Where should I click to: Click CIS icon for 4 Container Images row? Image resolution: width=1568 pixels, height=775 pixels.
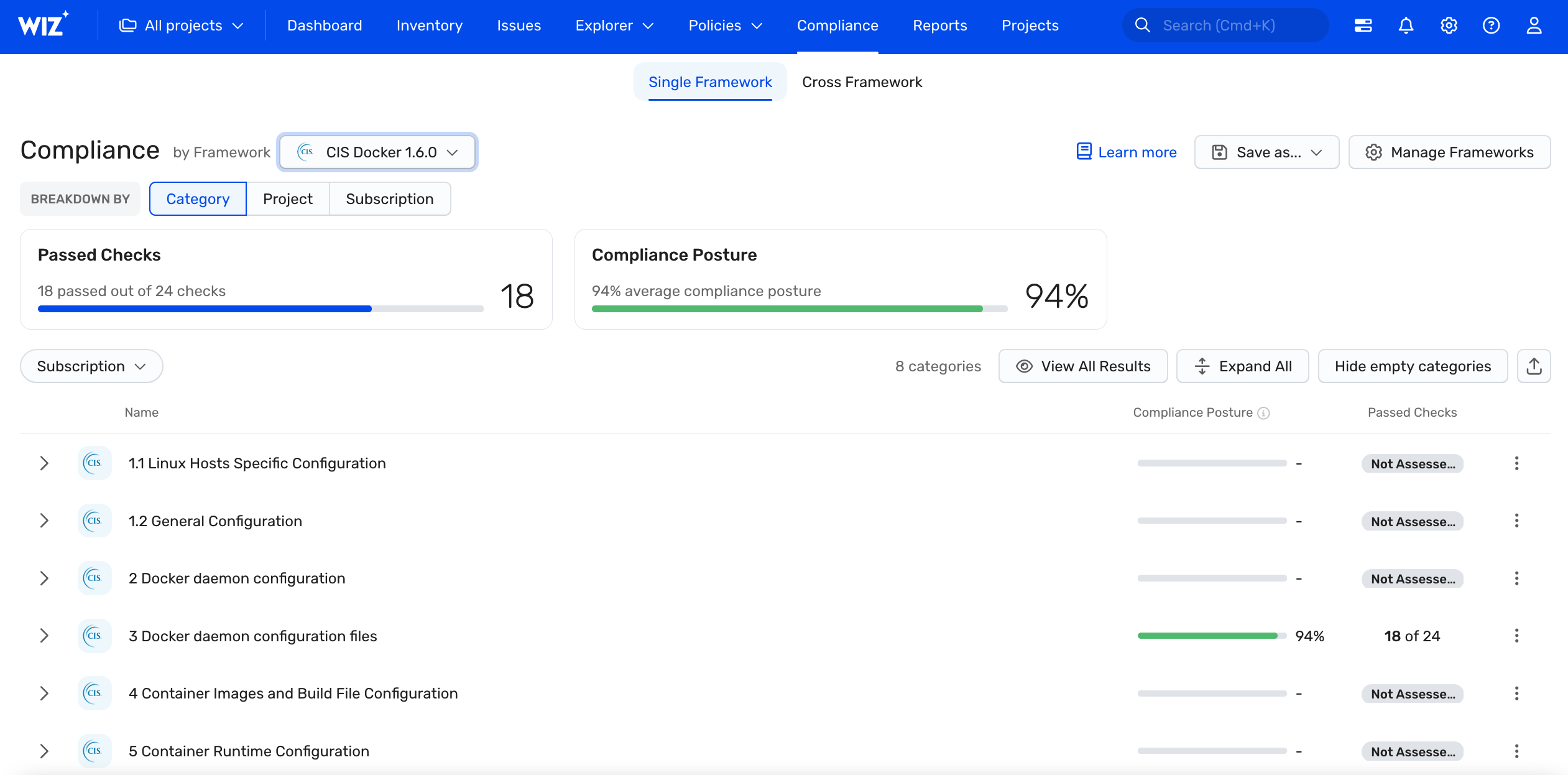point(95,694)
